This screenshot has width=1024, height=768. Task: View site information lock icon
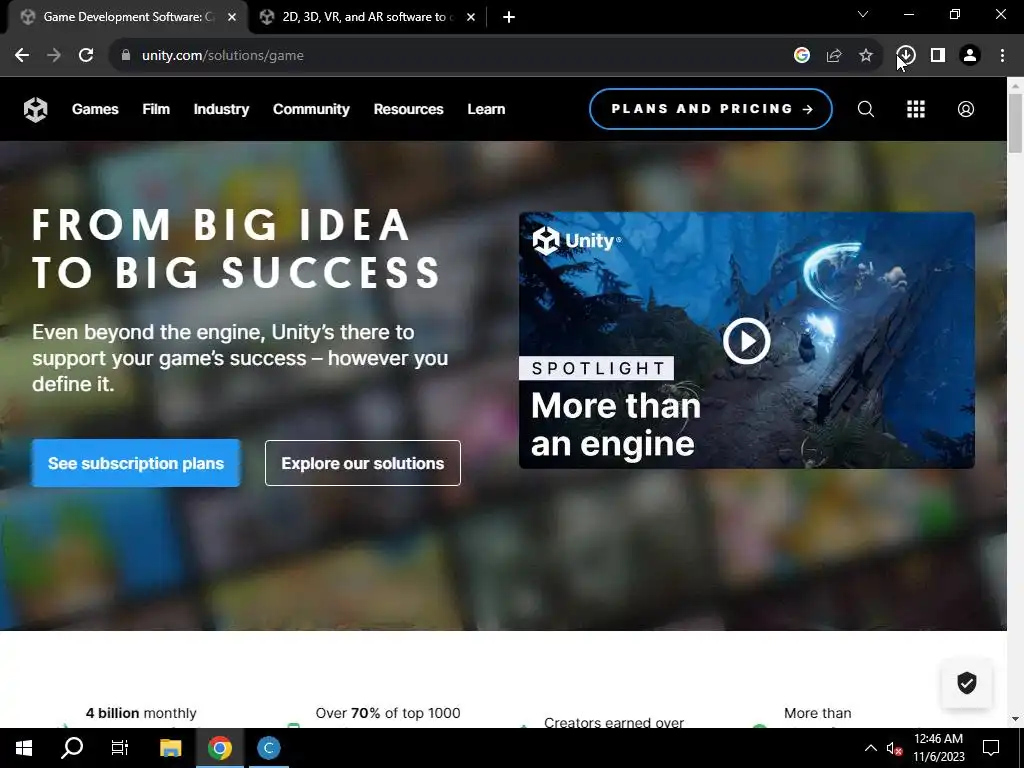click(126, 56)
